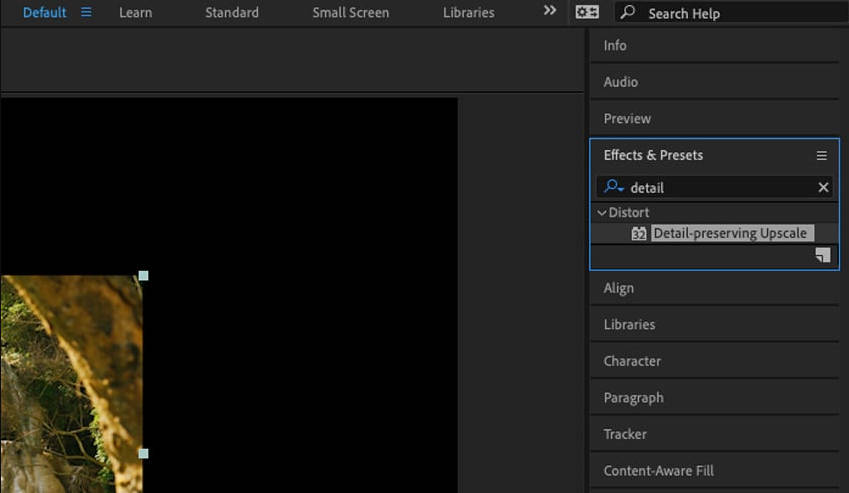Switch to the Standard workspace
Screen dimensions: 849x493
pyautogui.click(x=232, y=12)
